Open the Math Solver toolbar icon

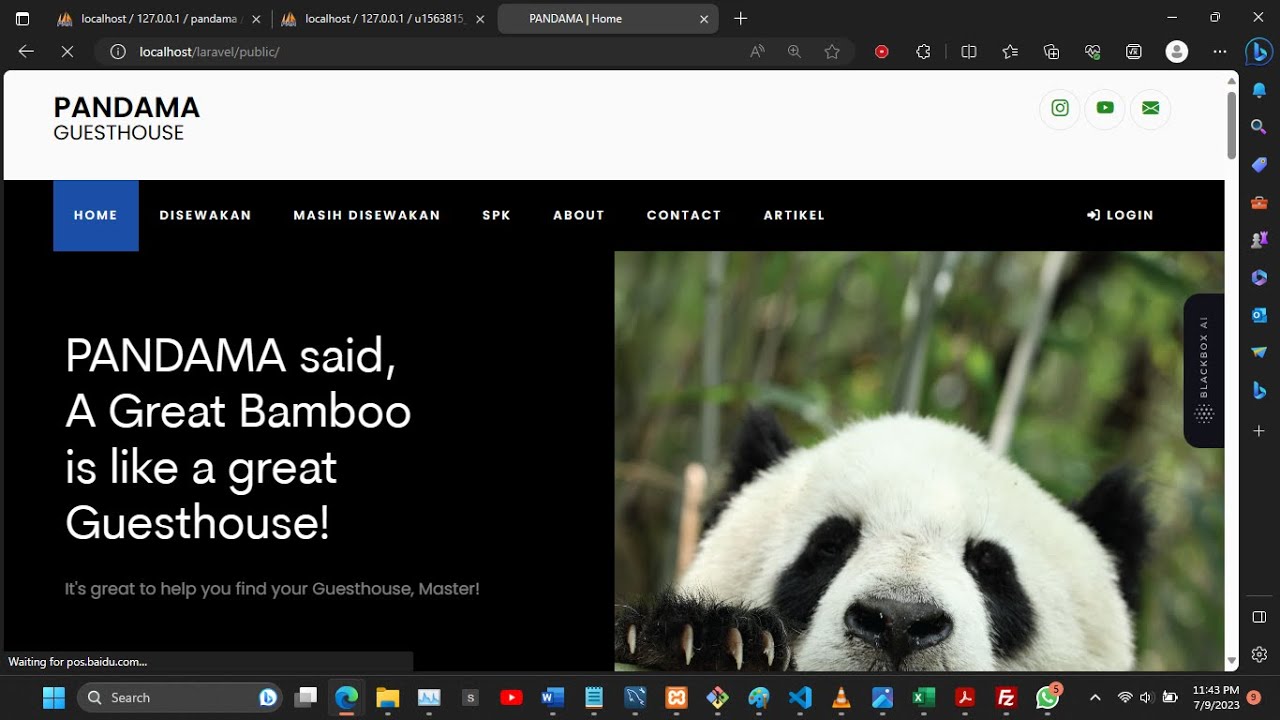click(1134, 52)
